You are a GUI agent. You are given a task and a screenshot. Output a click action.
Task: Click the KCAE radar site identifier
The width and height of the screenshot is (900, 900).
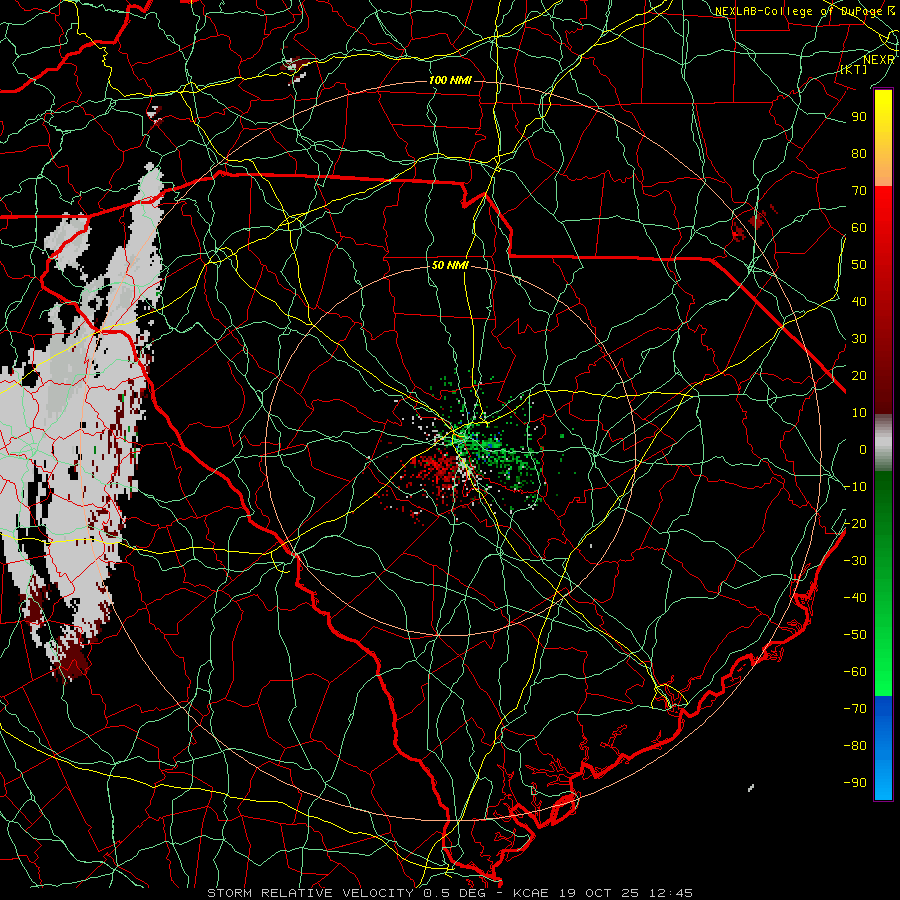pos(531,893)
